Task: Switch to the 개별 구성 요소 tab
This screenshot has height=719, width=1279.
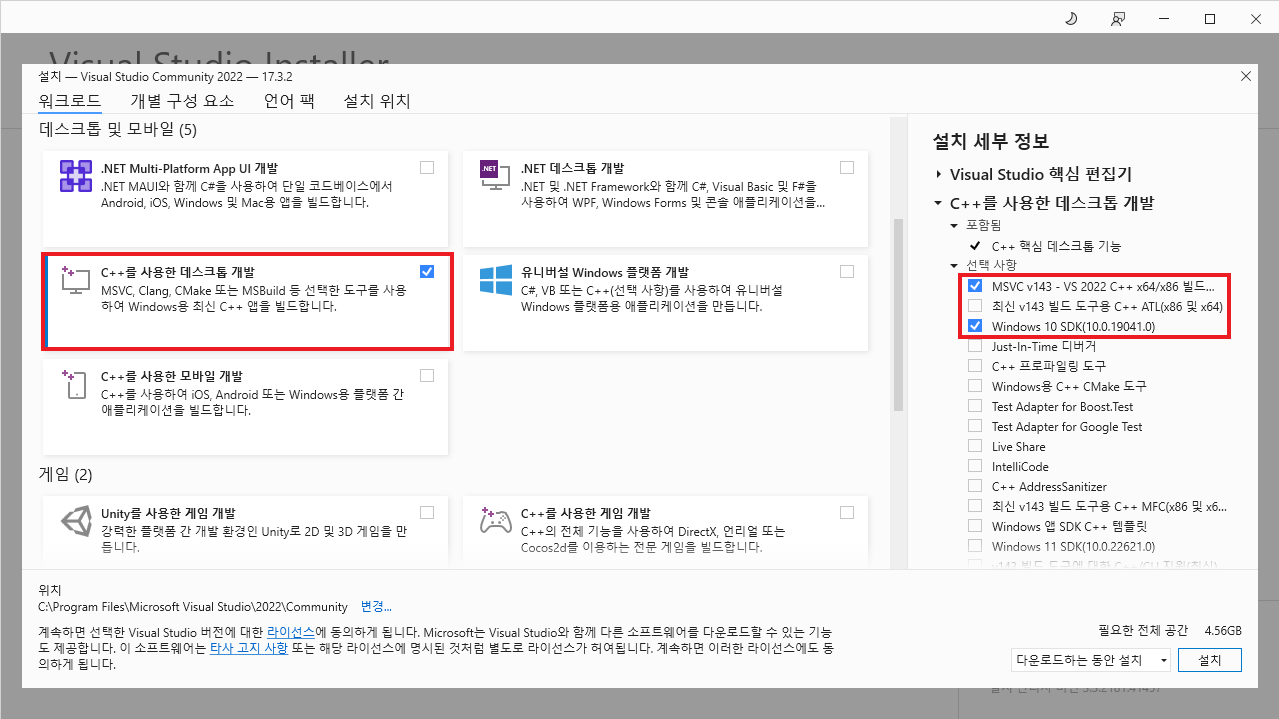Action: coord(182,101)
